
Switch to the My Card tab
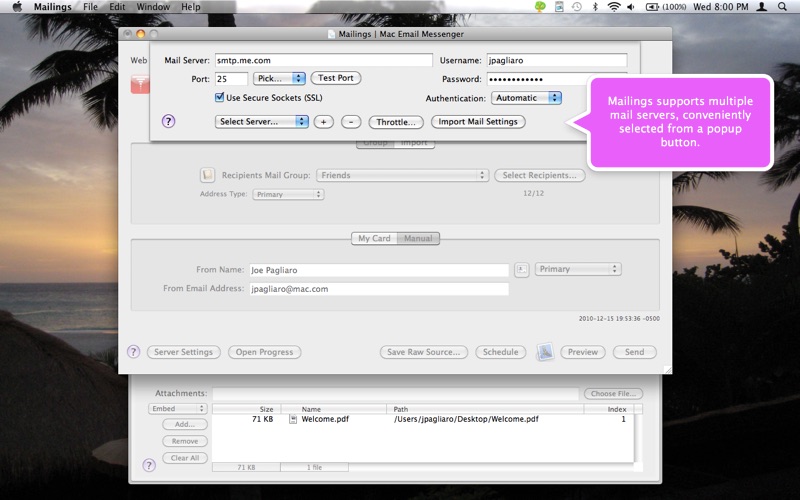coord(374,238)
